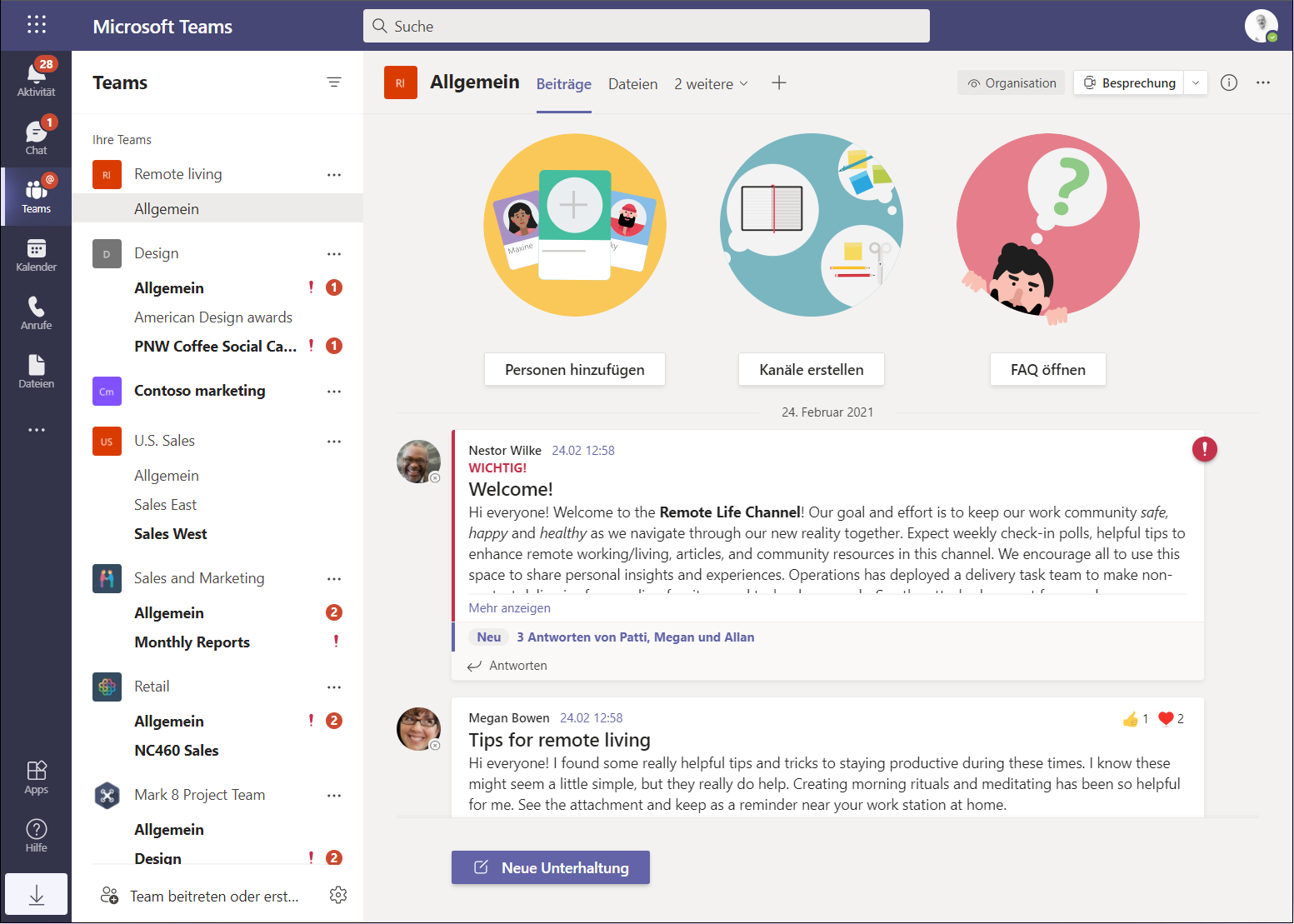Click Team beitreten oder erstellen
Image resolution: width=1294 pixels, height=924 pixels.
point(200,896)
